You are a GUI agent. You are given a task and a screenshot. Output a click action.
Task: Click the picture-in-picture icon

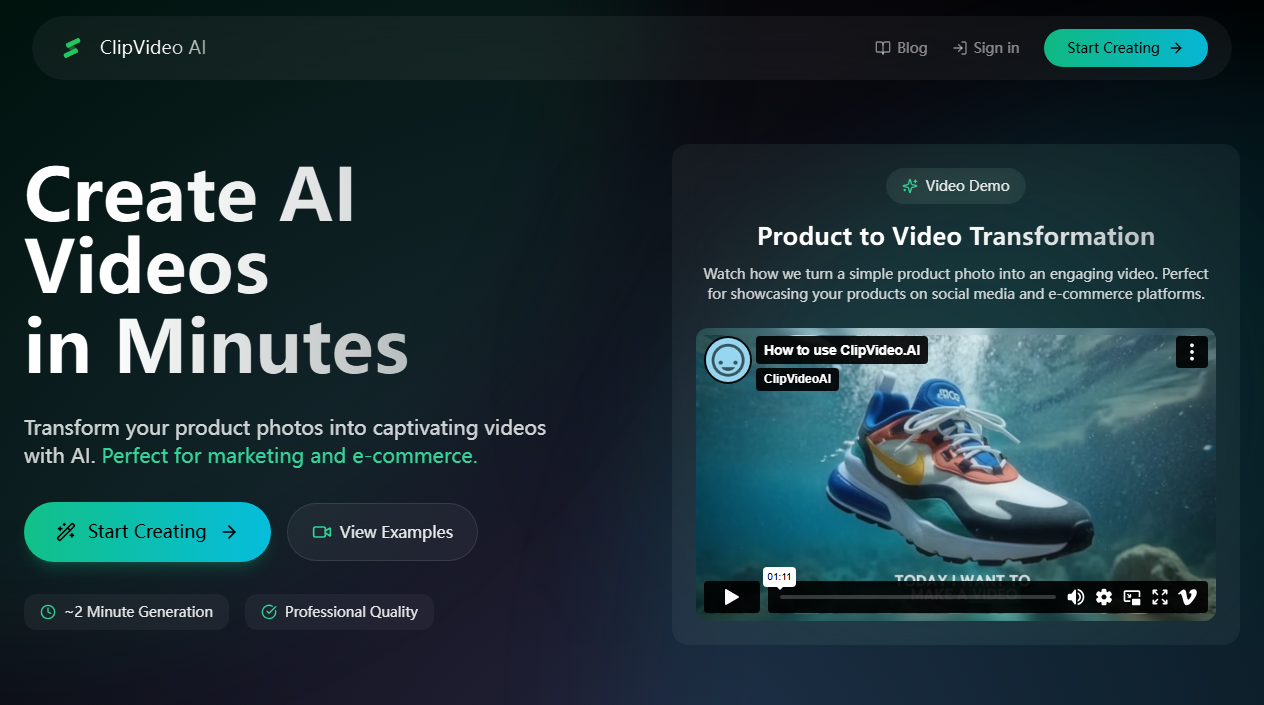[x=1131, y=597]
